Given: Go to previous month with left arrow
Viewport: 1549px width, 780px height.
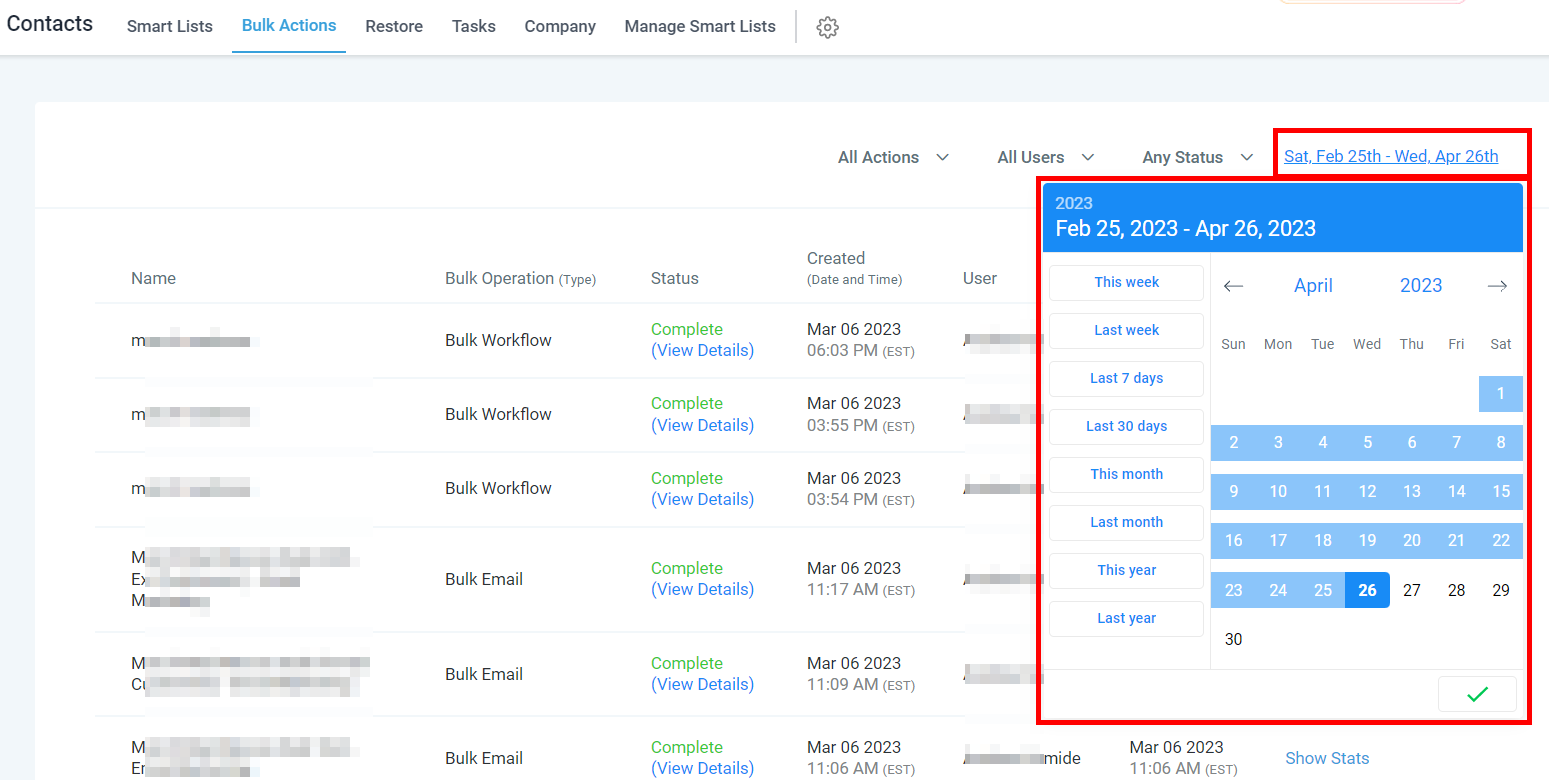Looking at the screenshot, I should [x=1233, y=286].
